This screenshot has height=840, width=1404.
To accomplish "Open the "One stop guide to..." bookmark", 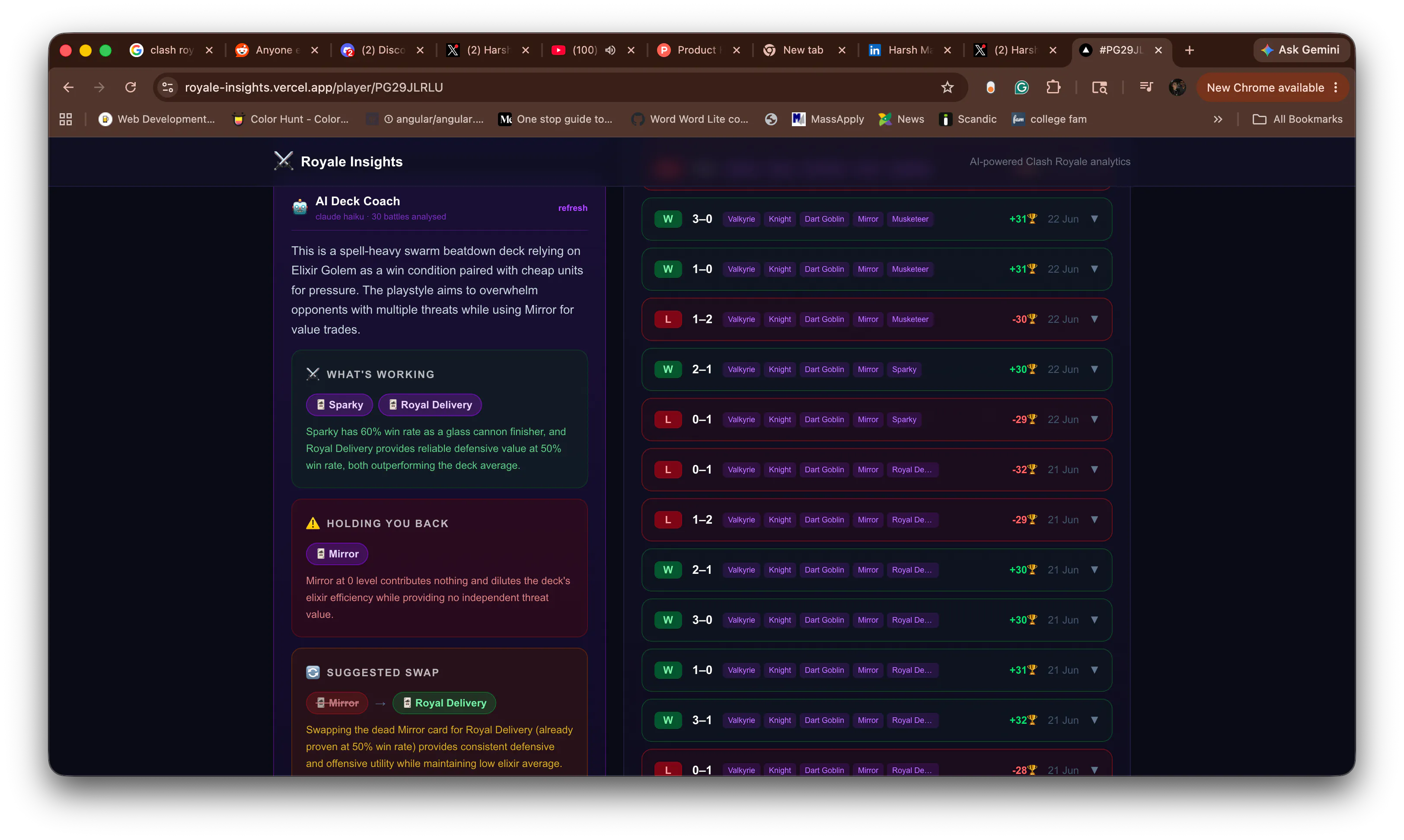I will 555,119.
